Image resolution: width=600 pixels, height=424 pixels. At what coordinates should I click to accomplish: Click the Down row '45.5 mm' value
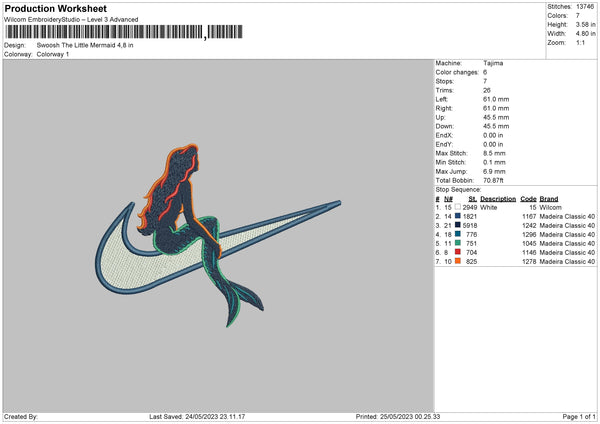[496, 126]
